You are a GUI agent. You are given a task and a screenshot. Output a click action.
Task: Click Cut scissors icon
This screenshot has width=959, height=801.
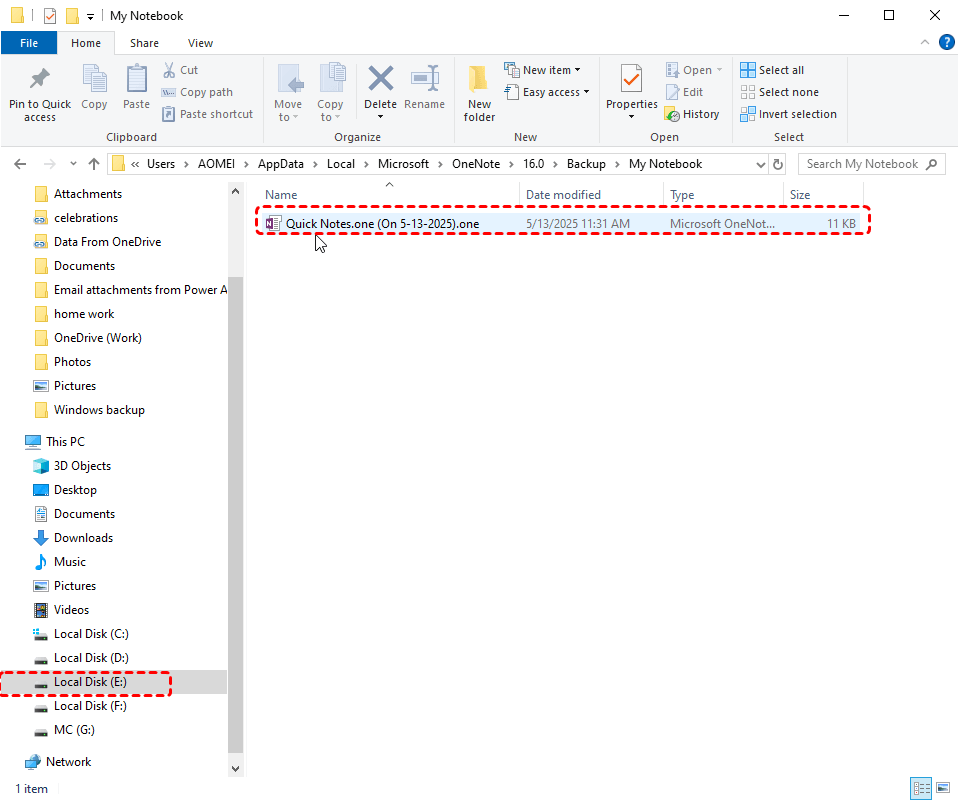(169, 70)
